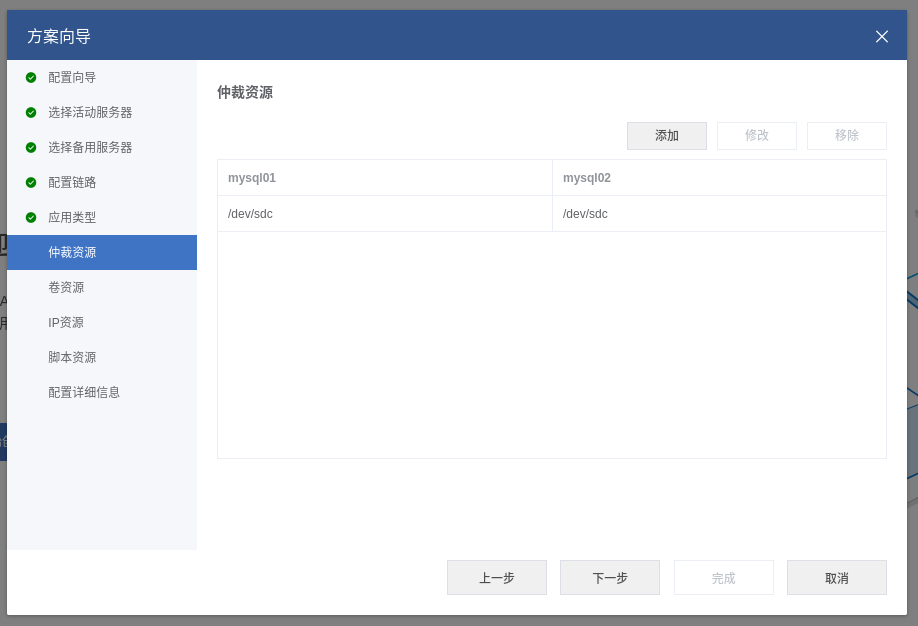Select the 脚本资源 step in sidebar
918x626 pixels.
tap(72, 357)
